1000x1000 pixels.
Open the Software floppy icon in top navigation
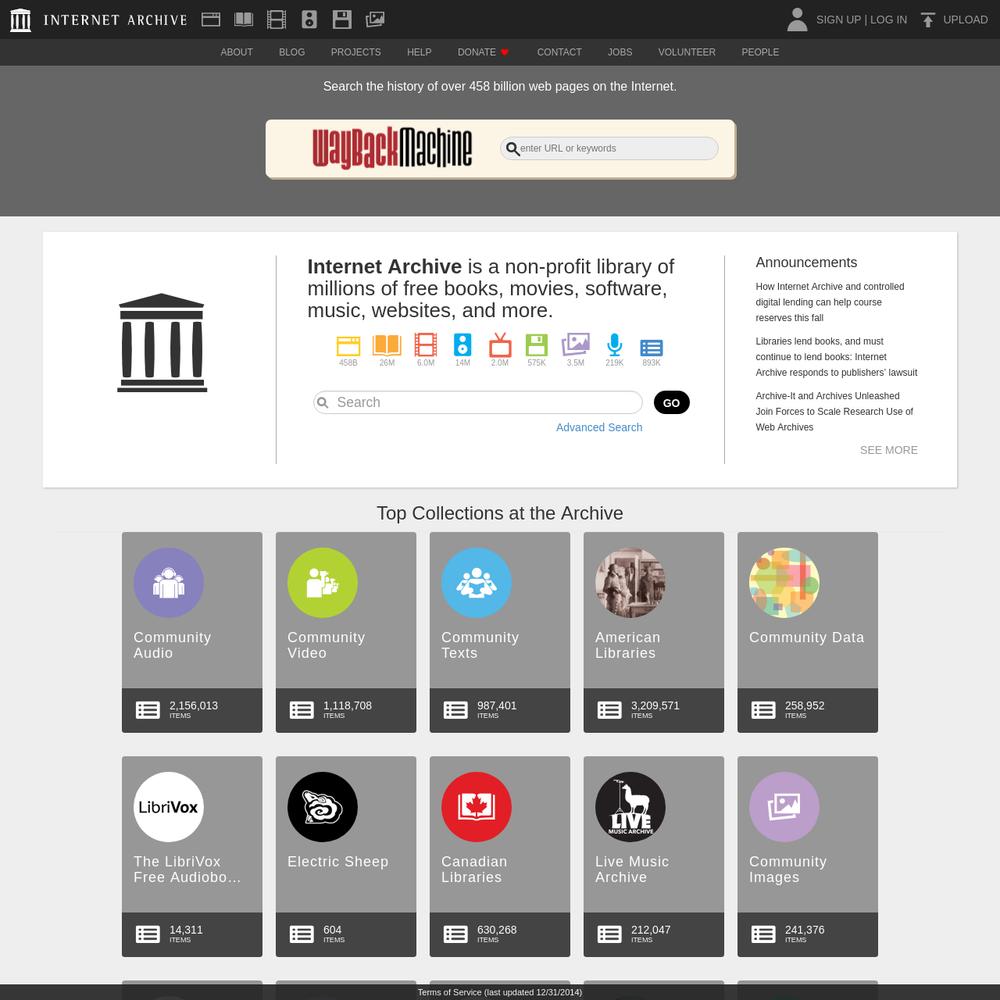click(342, 20)
